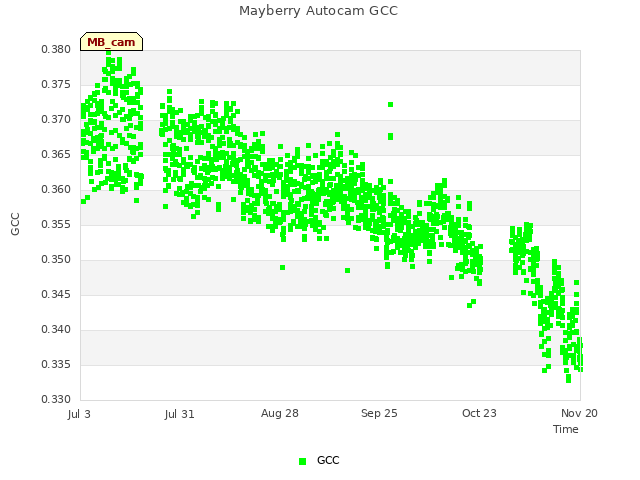Viewport: 640px width, 480px height.
Task: Click the y-axis label 0.330
Action: [x=56, y=399]
